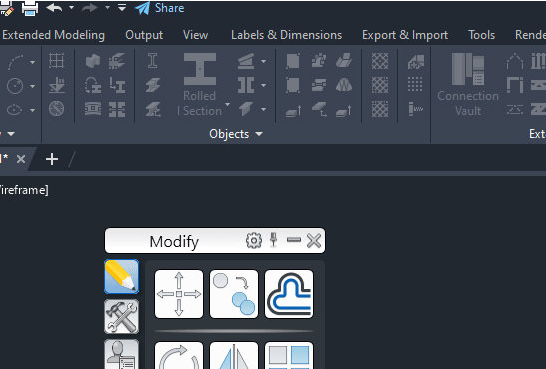Expand the Circle tool dropdown
Image resolution: width=546 pixels, height=369 pixels.
(x=32, y=86)
